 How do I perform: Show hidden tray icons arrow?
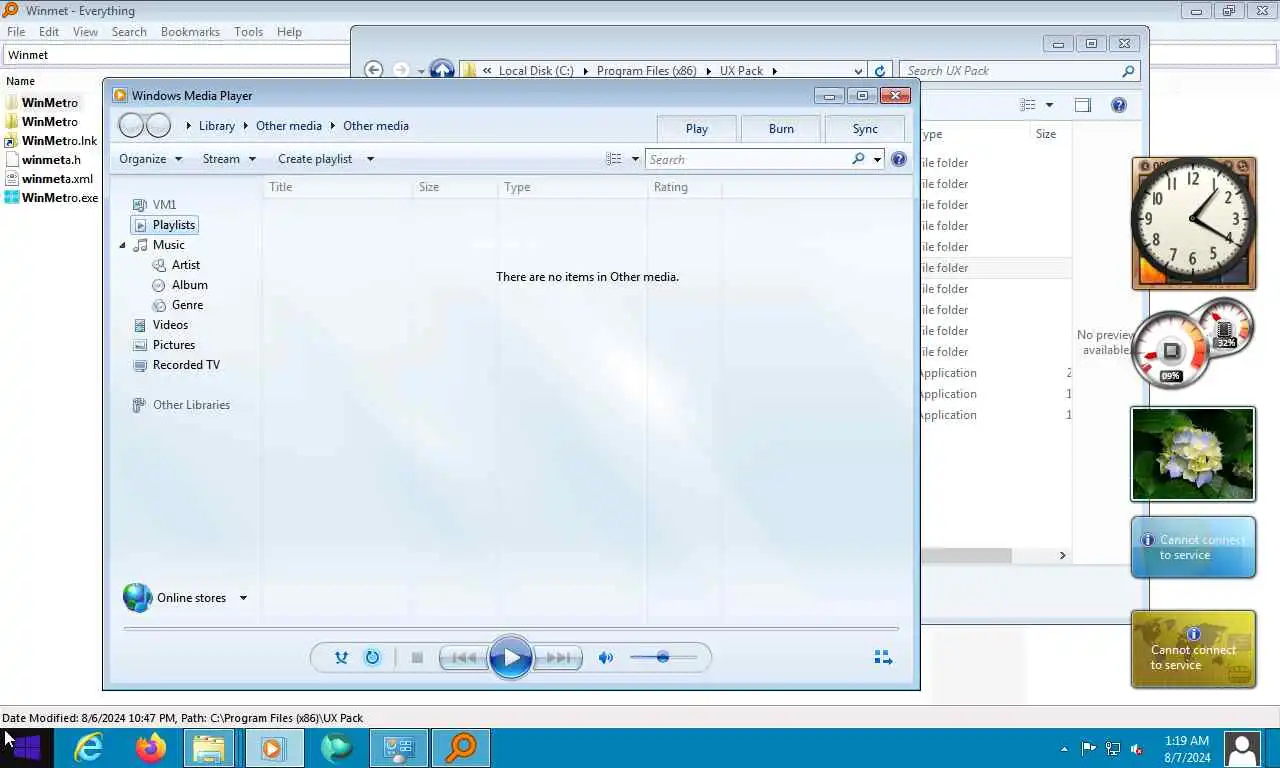[x=1063, y=748]
